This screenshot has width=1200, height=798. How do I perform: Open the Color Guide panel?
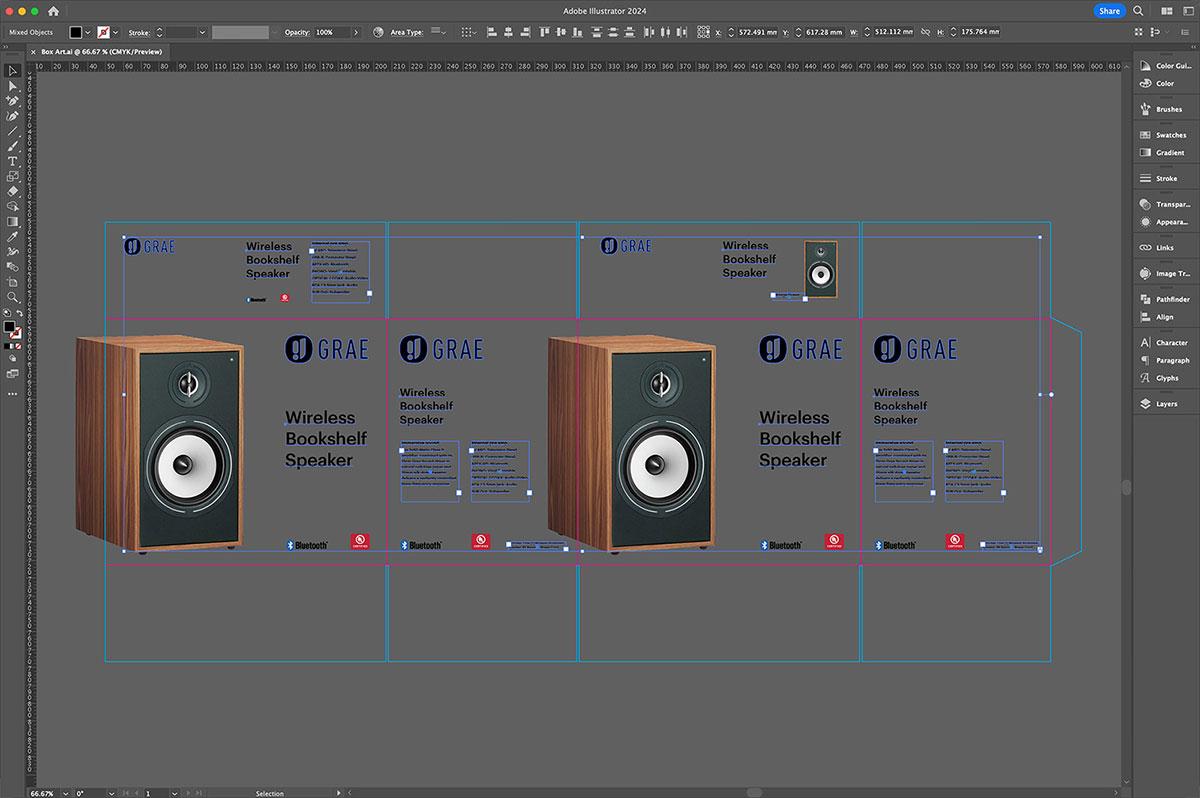pos(1166,66)
